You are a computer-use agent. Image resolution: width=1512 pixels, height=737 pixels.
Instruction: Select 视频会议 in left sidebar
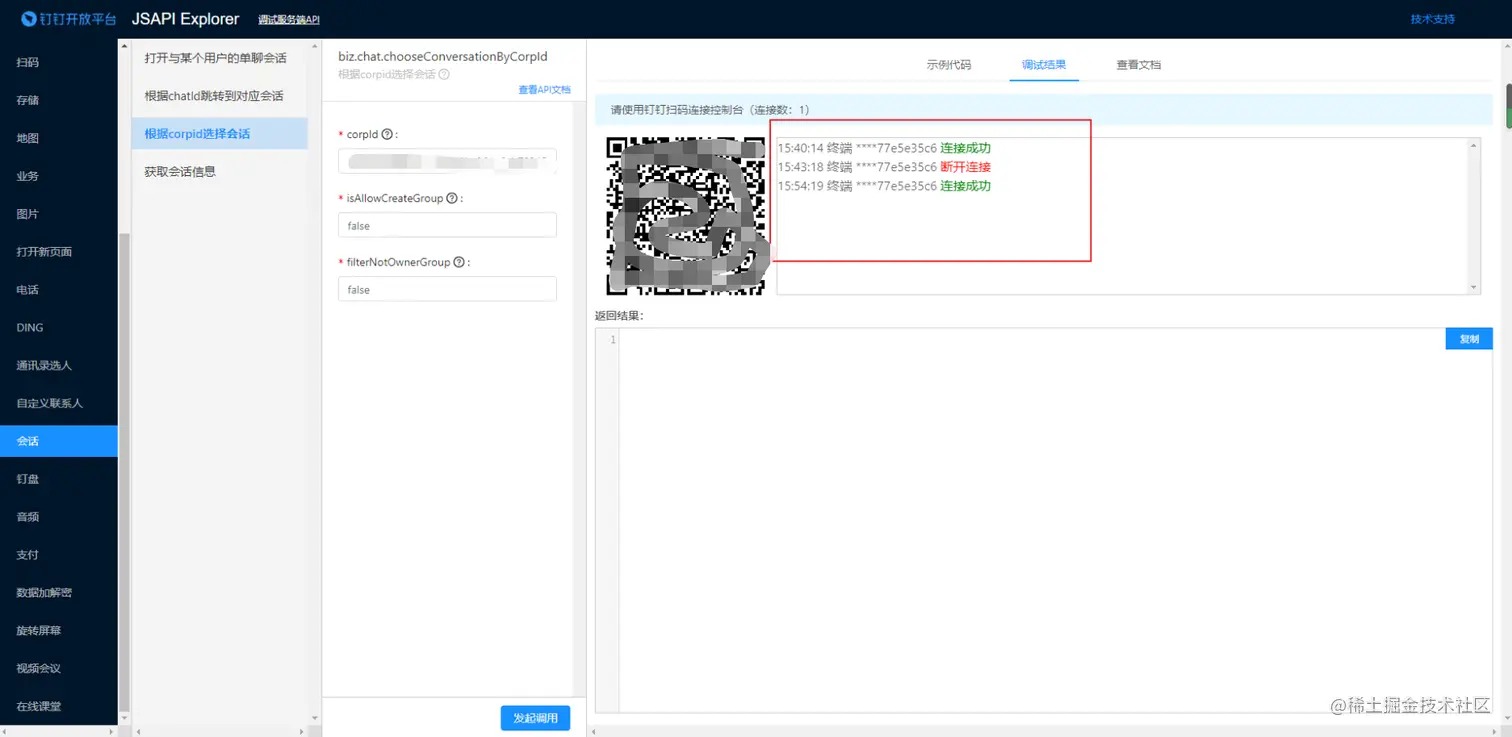(59, 668)
